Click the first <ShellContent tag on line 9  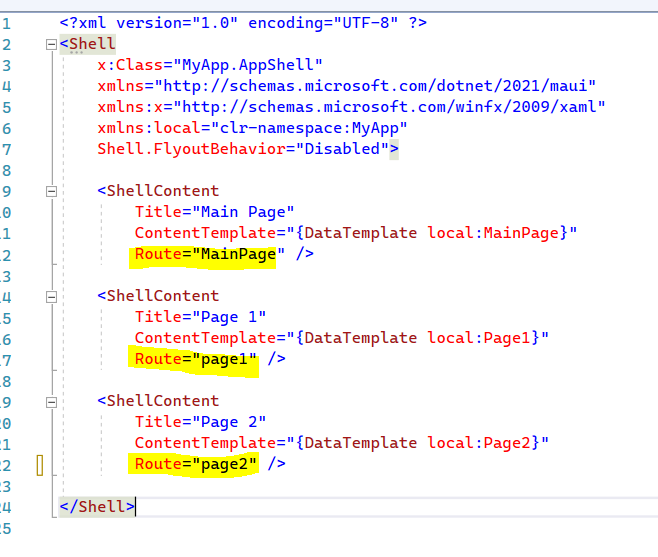(x=158, y=191)
